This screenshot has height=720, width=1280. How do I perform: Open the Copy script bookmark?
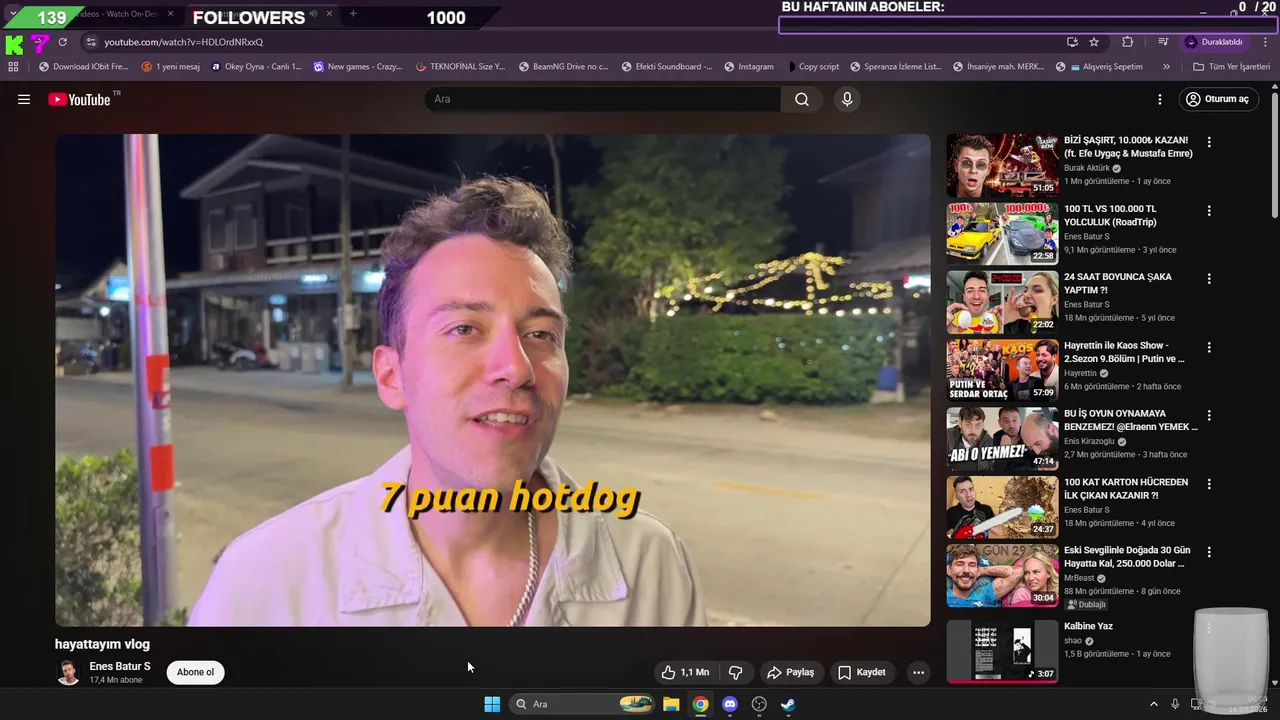(x=812, y=67)
